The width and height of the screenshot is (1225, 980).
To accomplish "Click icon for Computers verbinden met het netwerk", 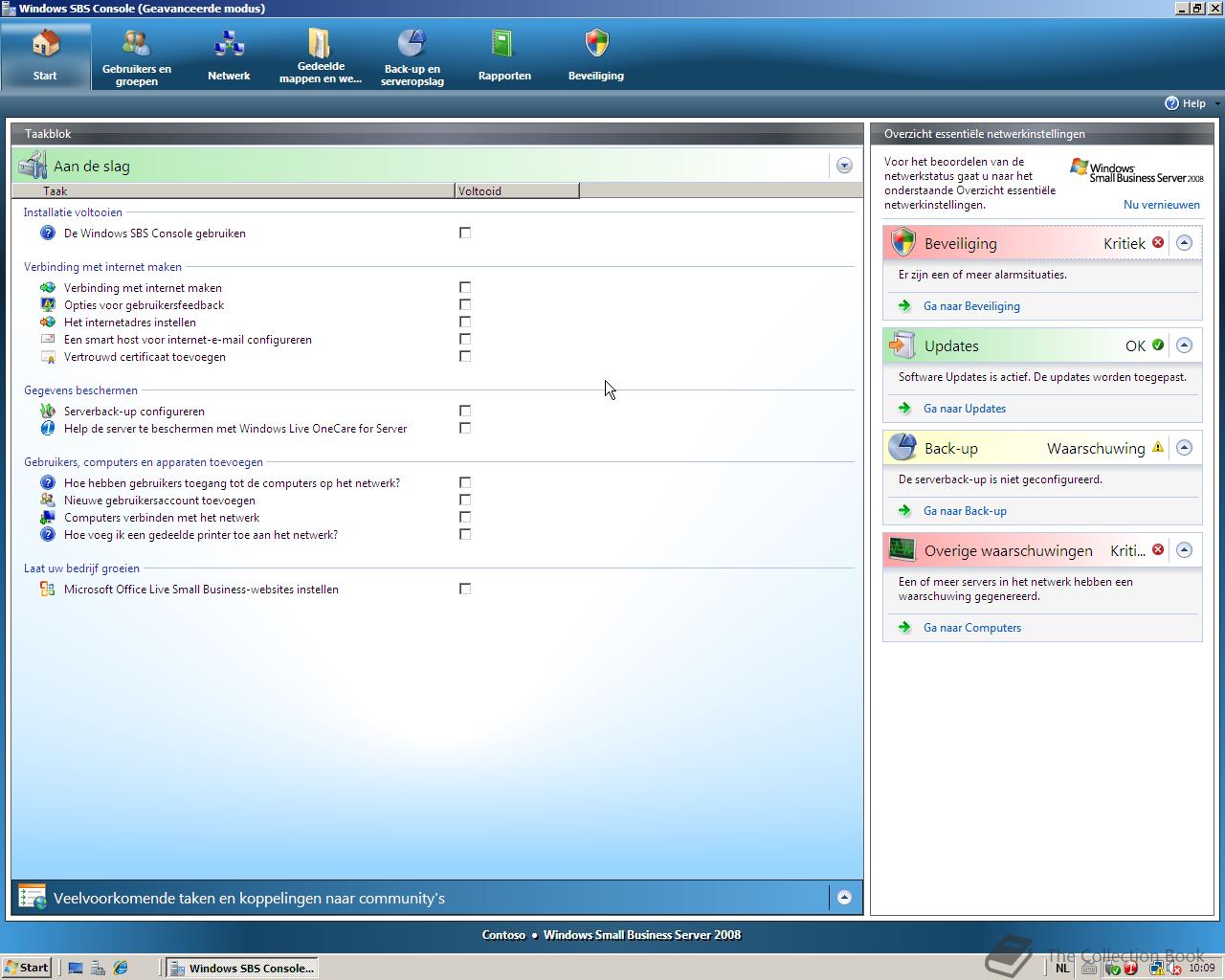I will 48,517.
